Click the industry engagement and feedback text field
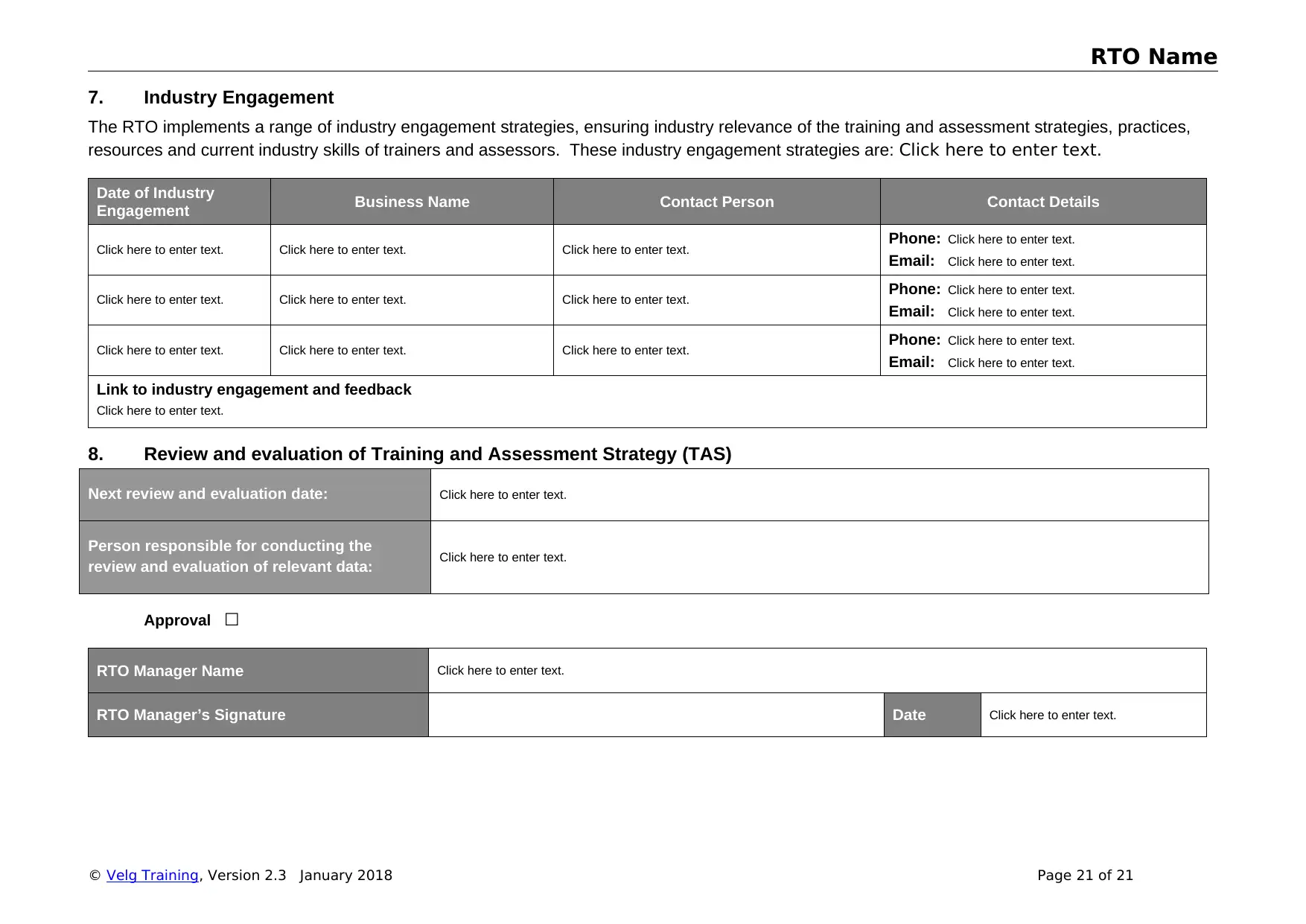The height and width of the screenshot is (924, 1306). click(160, 411)
